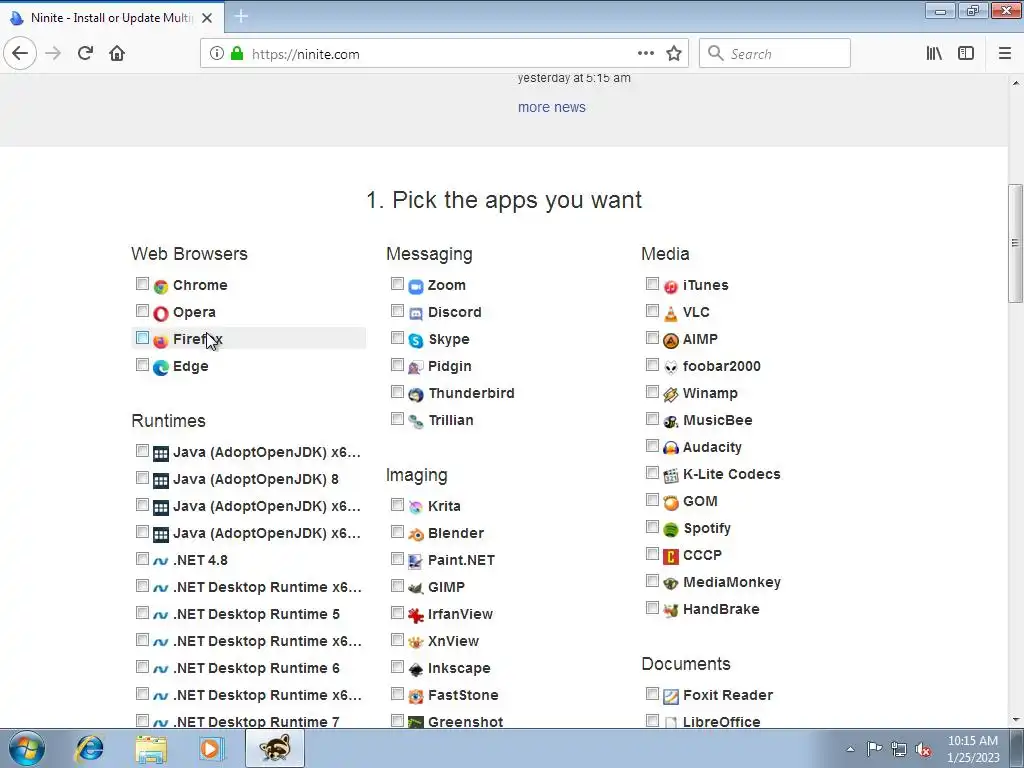
Task: Click the XnView label
Action: 453,641
